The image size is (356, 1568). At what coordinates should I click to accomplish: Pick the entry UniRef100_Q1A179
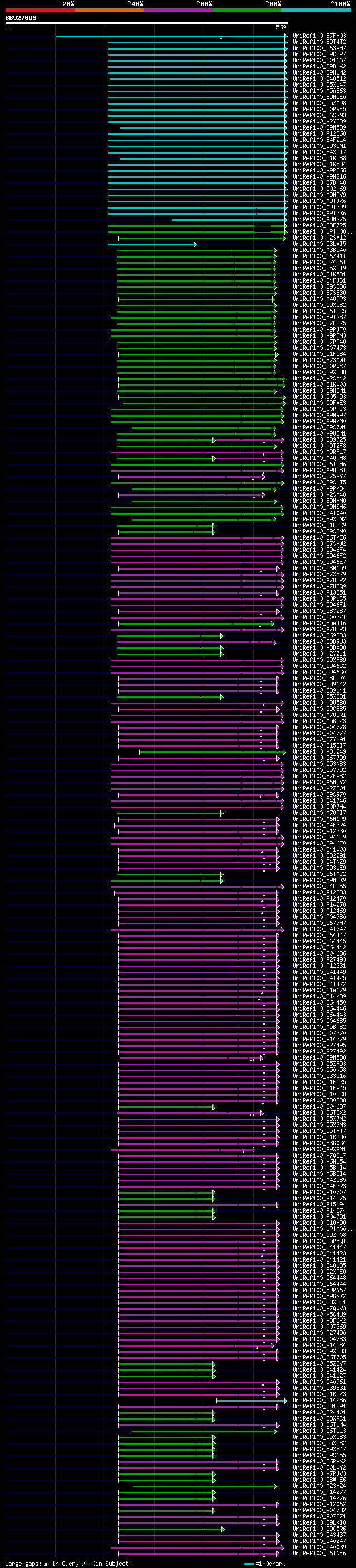click(x=319, y=990)
